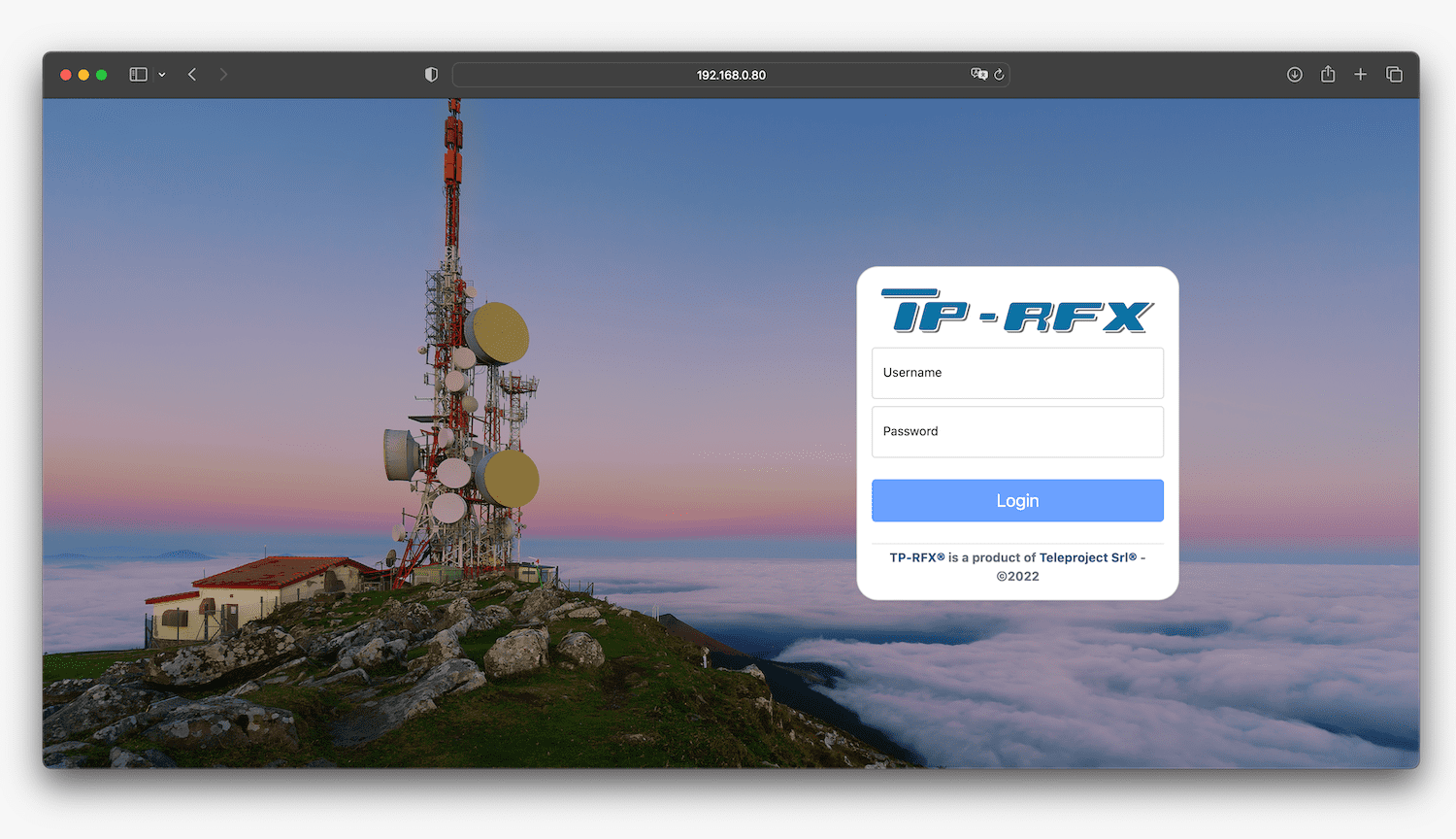Open a new tab with plus icon
The height and width of the screenshot is (839, 1456).
pyautogui.click(x=1361, y=75)
